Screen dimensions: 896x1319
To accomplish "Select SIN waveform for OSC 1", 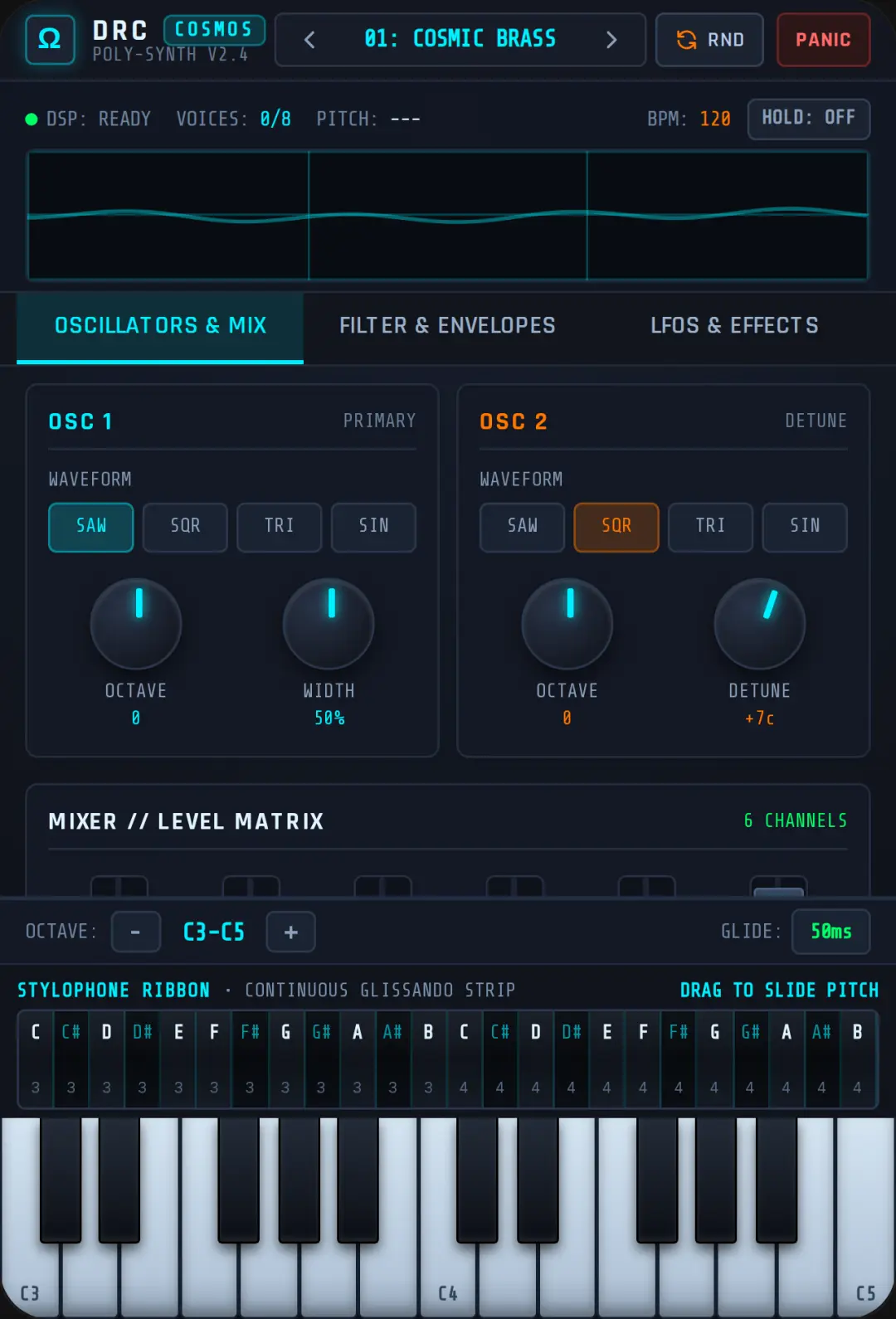I will coord(373,527).
